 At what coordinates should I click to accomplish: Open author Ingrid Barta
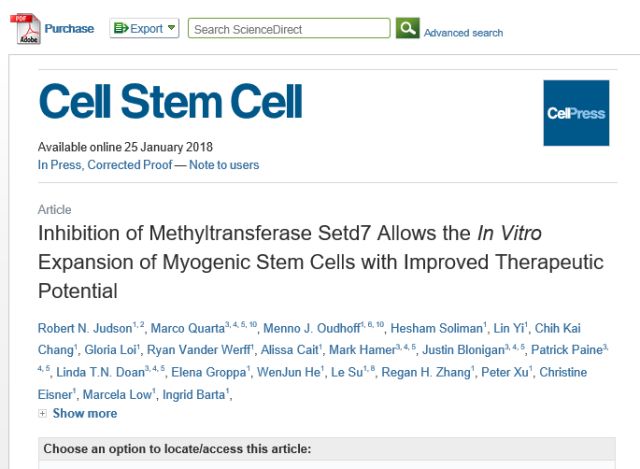point(204,395)
